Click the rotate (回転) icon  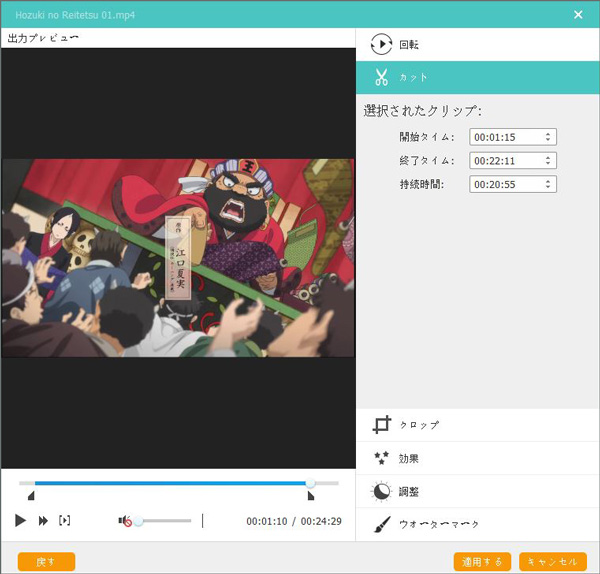[381, 44]
